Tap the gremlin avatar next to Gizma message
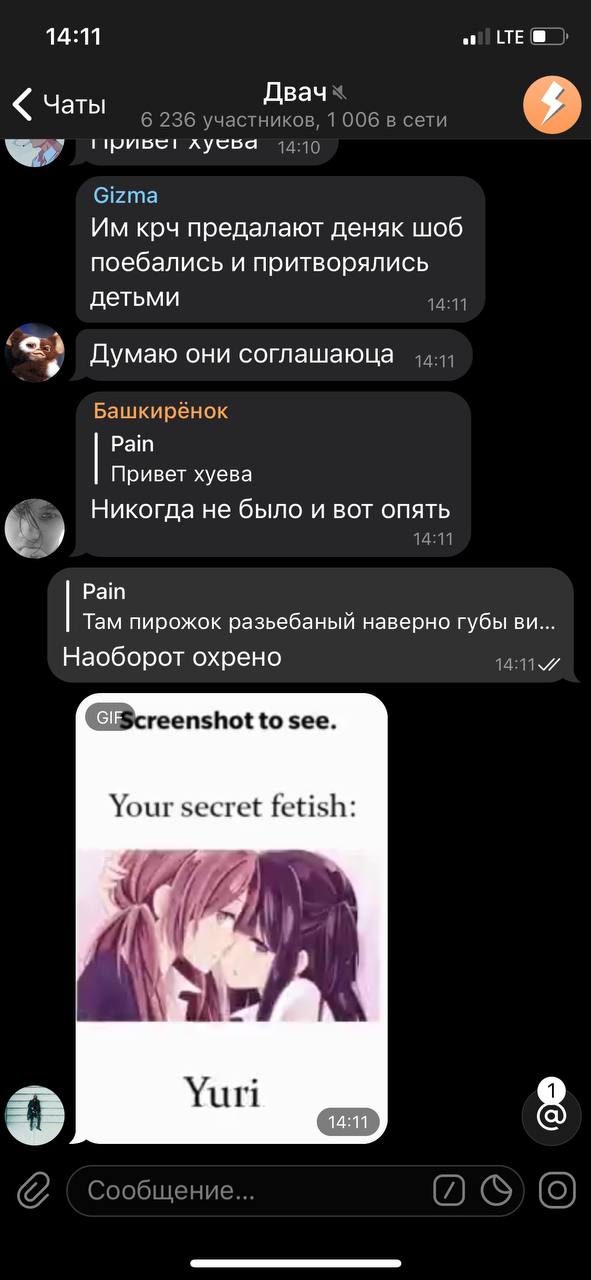Viewport: 591px width, 1280px height. tap(35, 352)
